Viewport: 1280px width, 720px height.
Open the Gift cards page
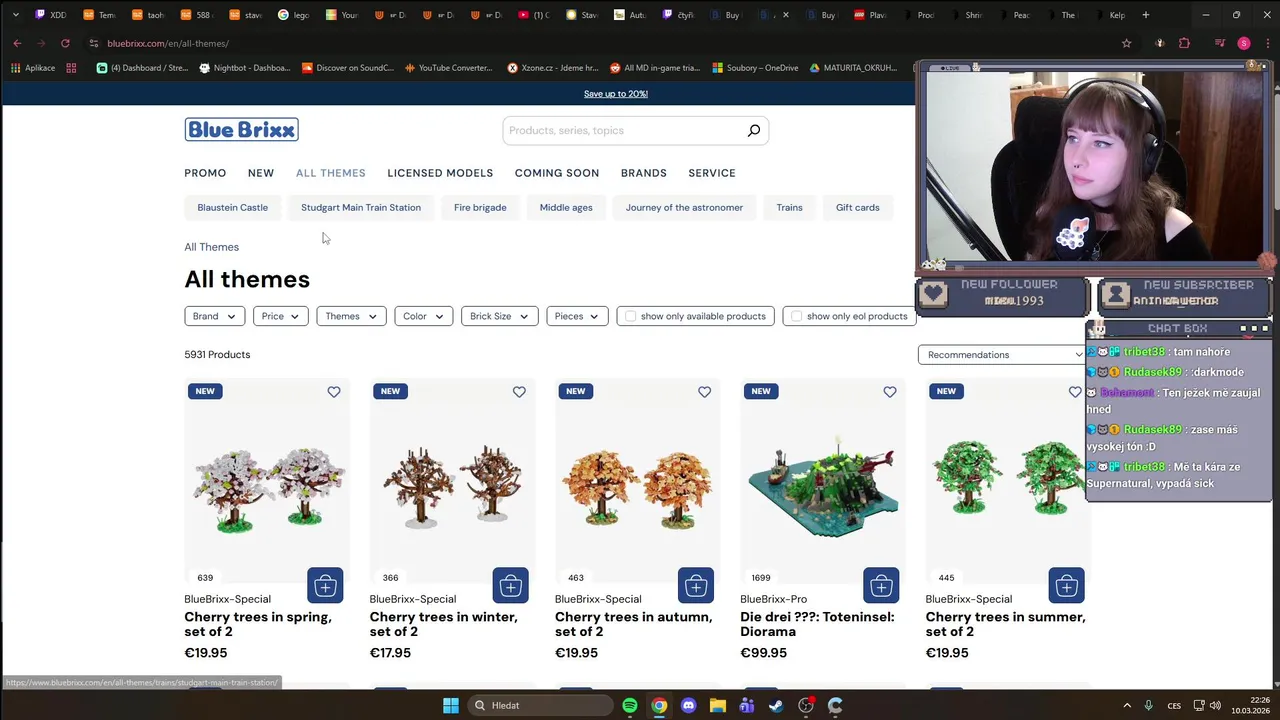click(x=857, y=207)
